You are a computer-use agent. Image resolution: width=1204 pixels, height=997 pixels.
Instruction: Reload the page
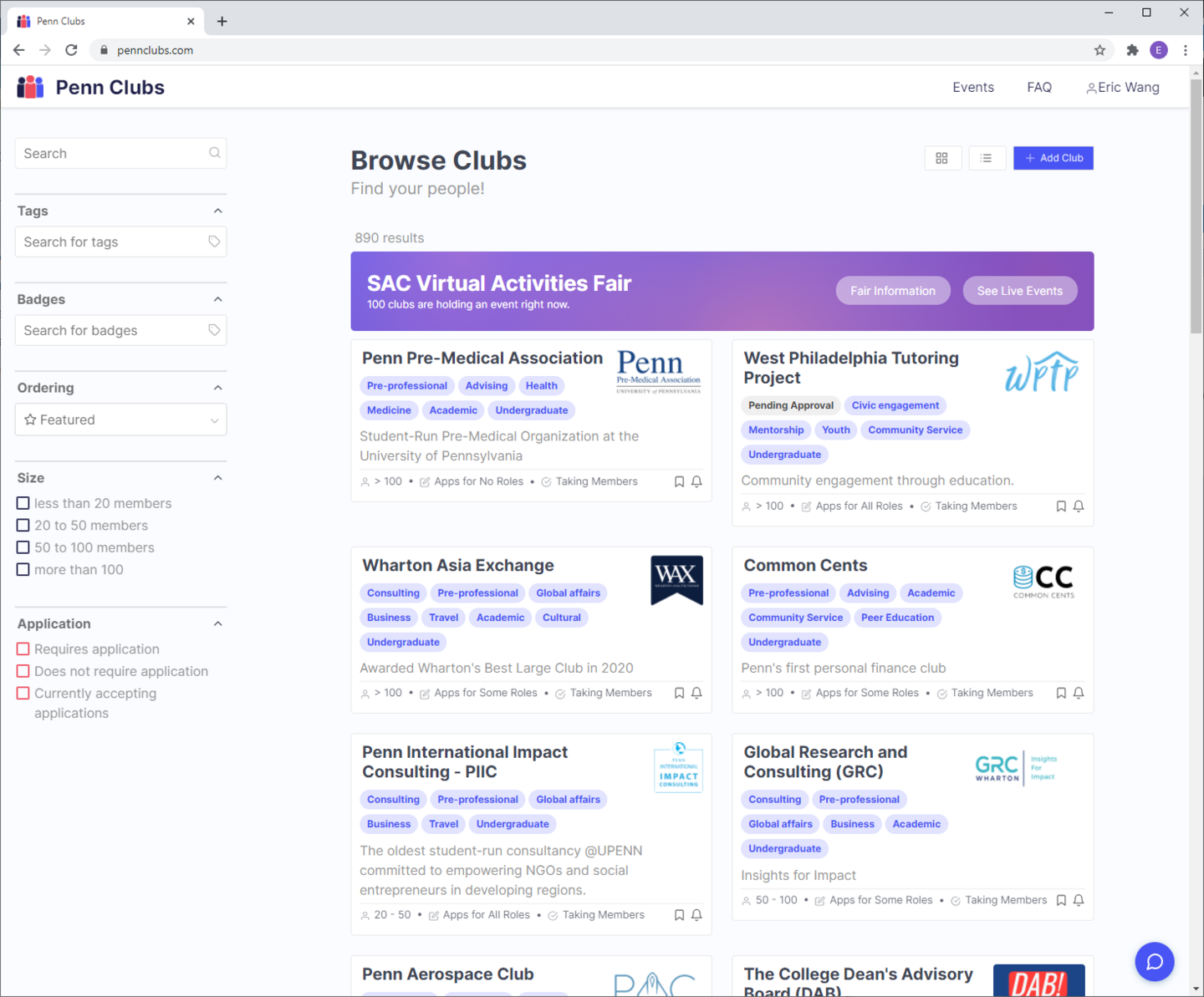[x=71, y=50]
